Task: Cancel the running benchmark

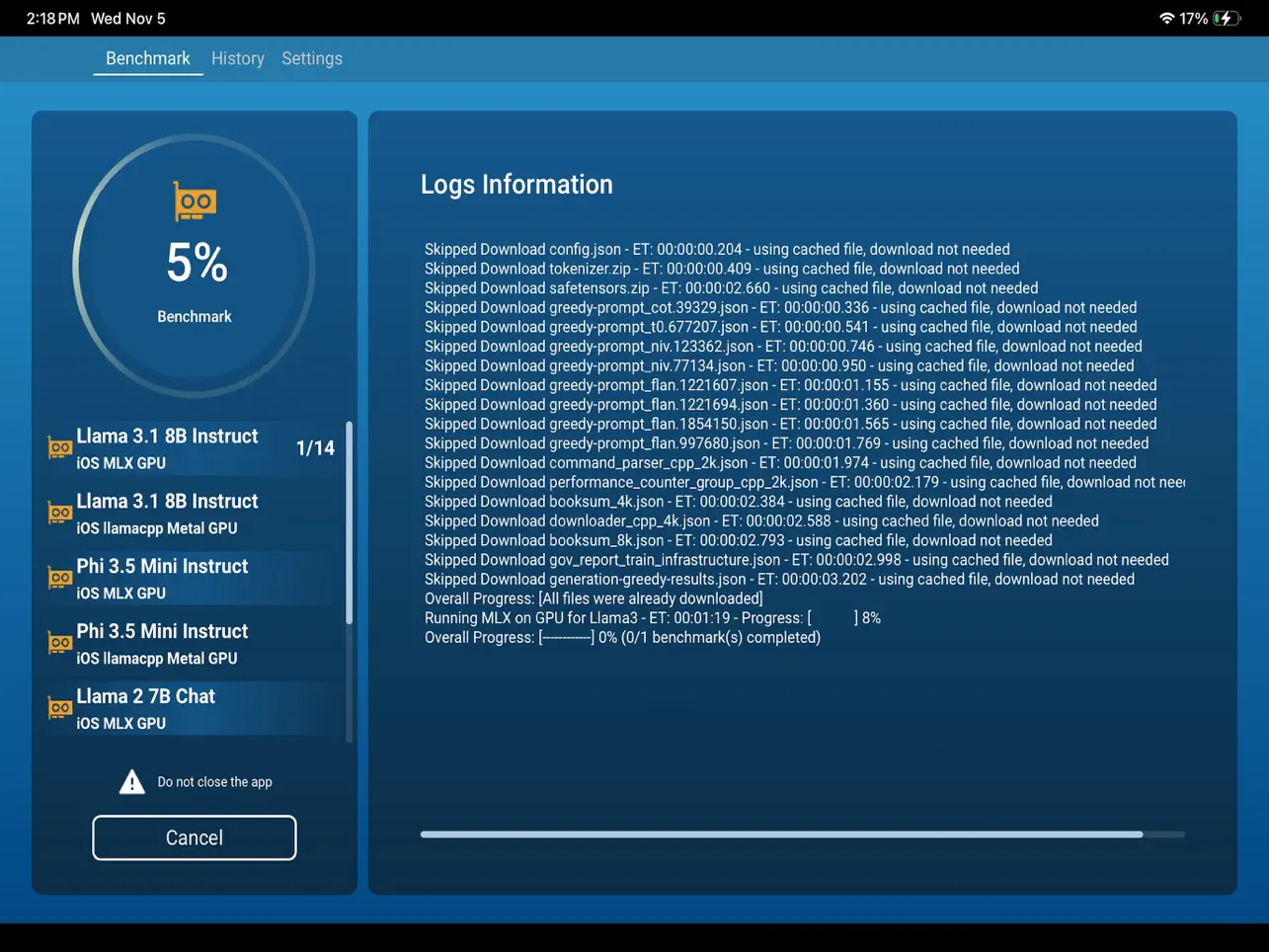Action: click(x=195, y=837)
